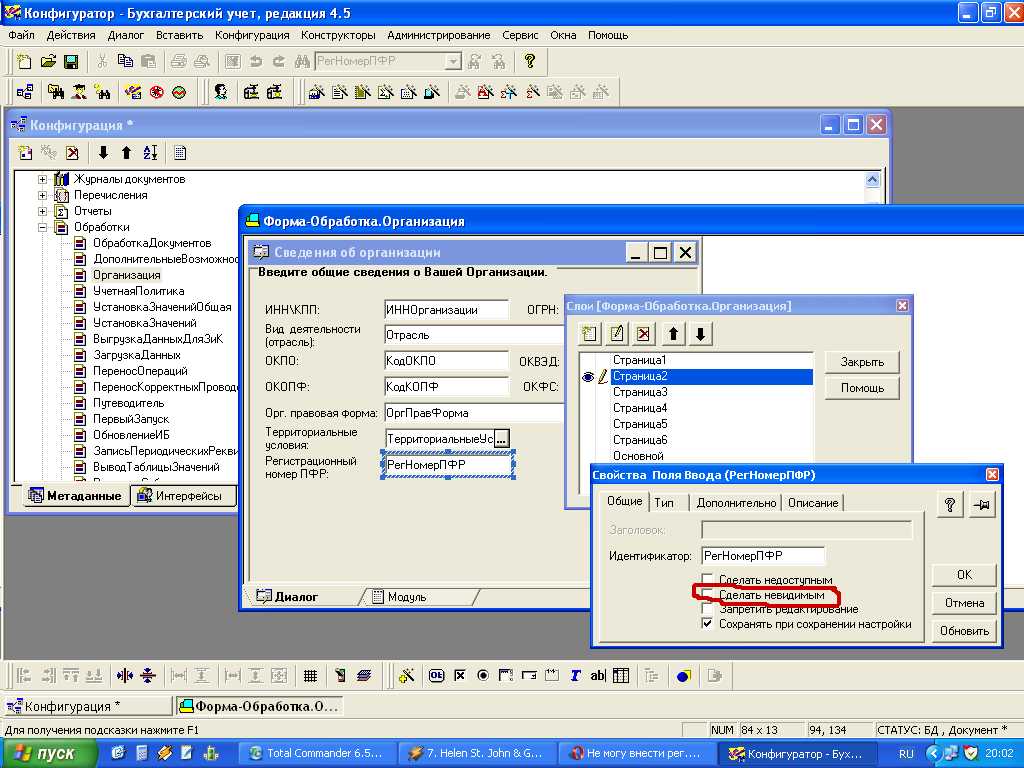Toggle the eye visibility icon for Страница2

tap(588, 377)
